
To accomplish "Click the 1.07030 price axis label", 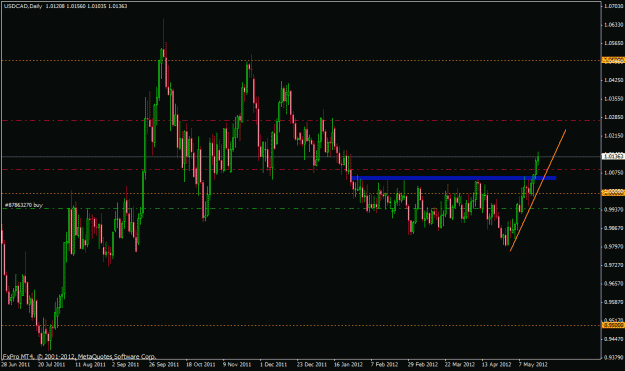I will (x=614, y=6).
